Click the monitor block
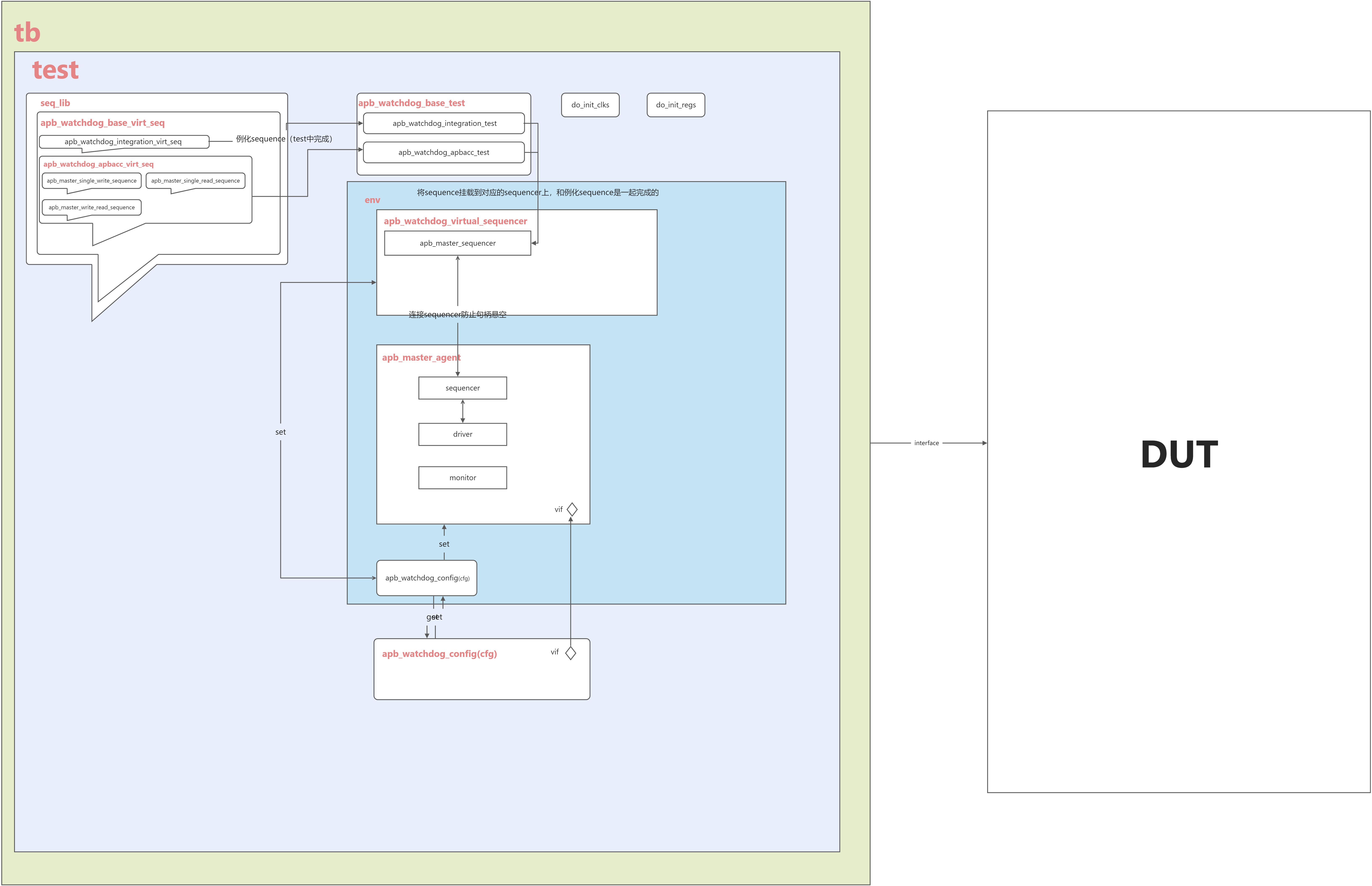 tap(463, 477)
